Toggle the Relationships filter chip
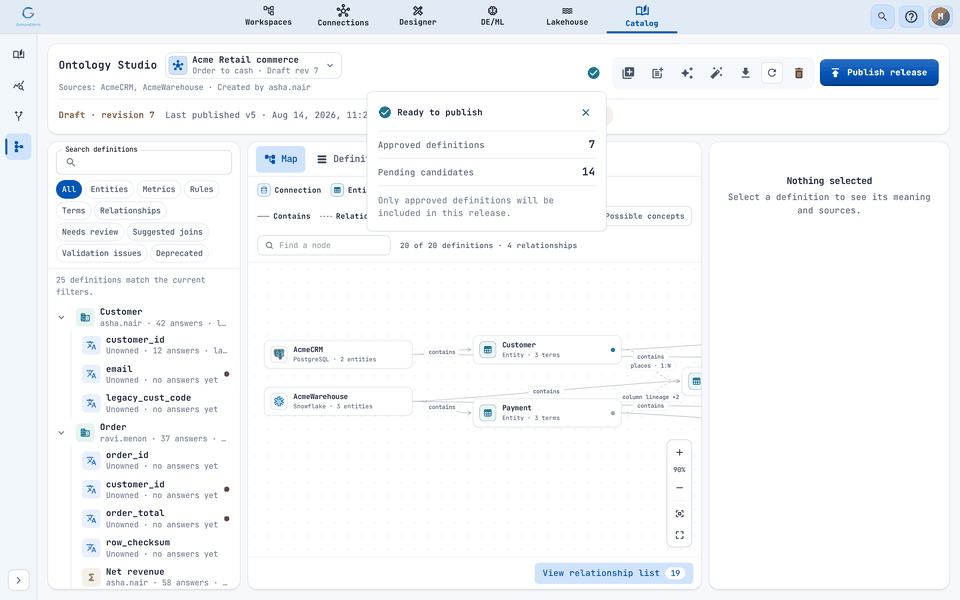Viewport: 960px width, 600px height. pos(130,211)
